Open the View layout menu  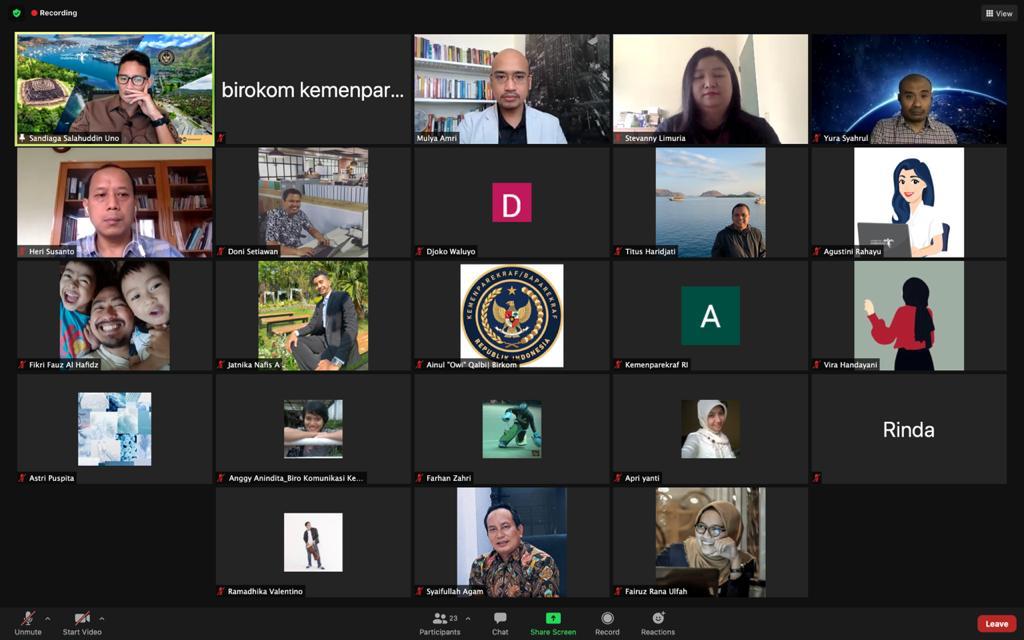(999, 13)
